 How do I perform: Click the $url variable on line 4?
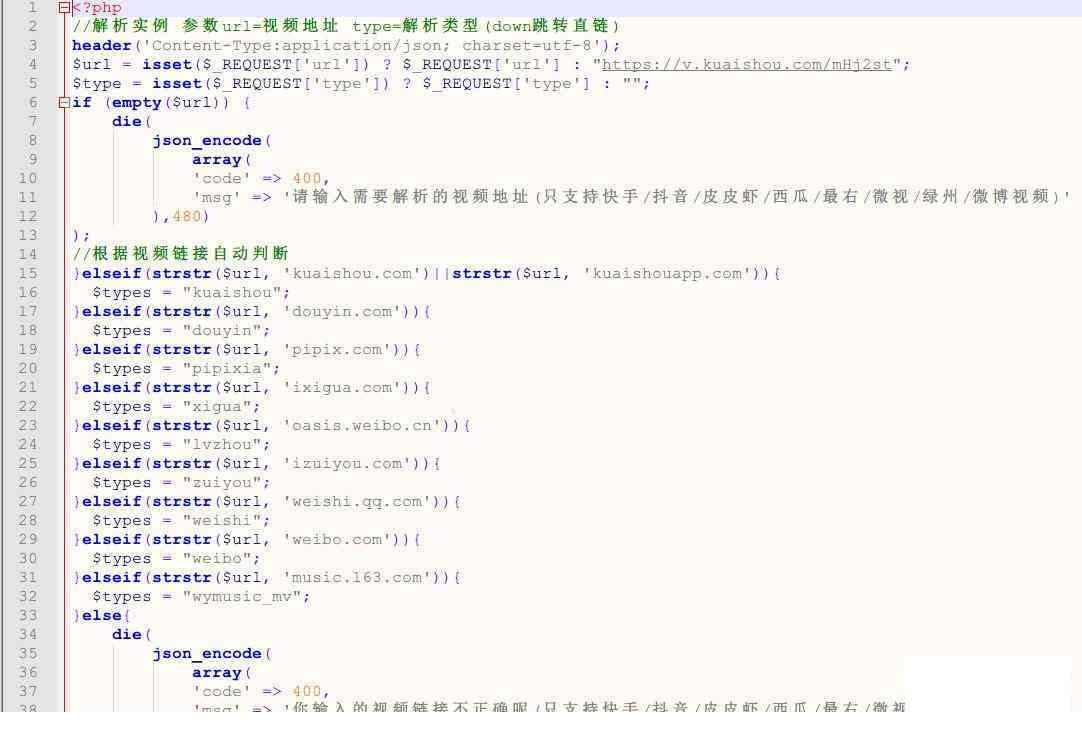(91, 64)
